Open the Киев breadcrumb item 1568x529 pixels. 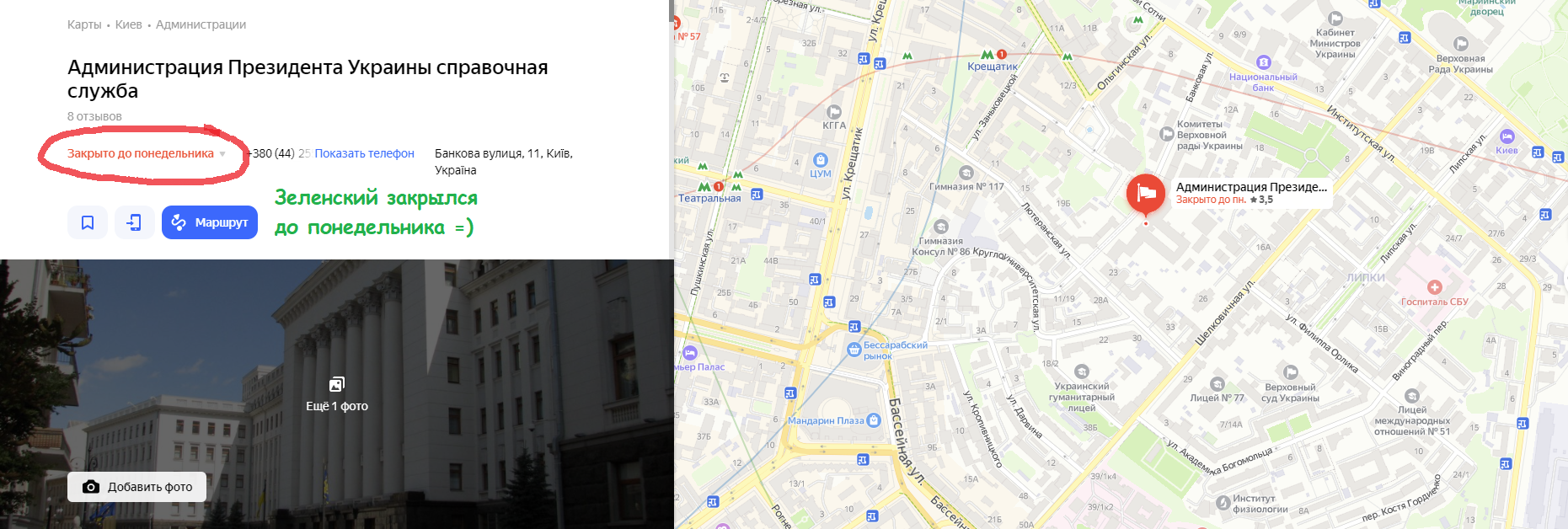point(128,24)
